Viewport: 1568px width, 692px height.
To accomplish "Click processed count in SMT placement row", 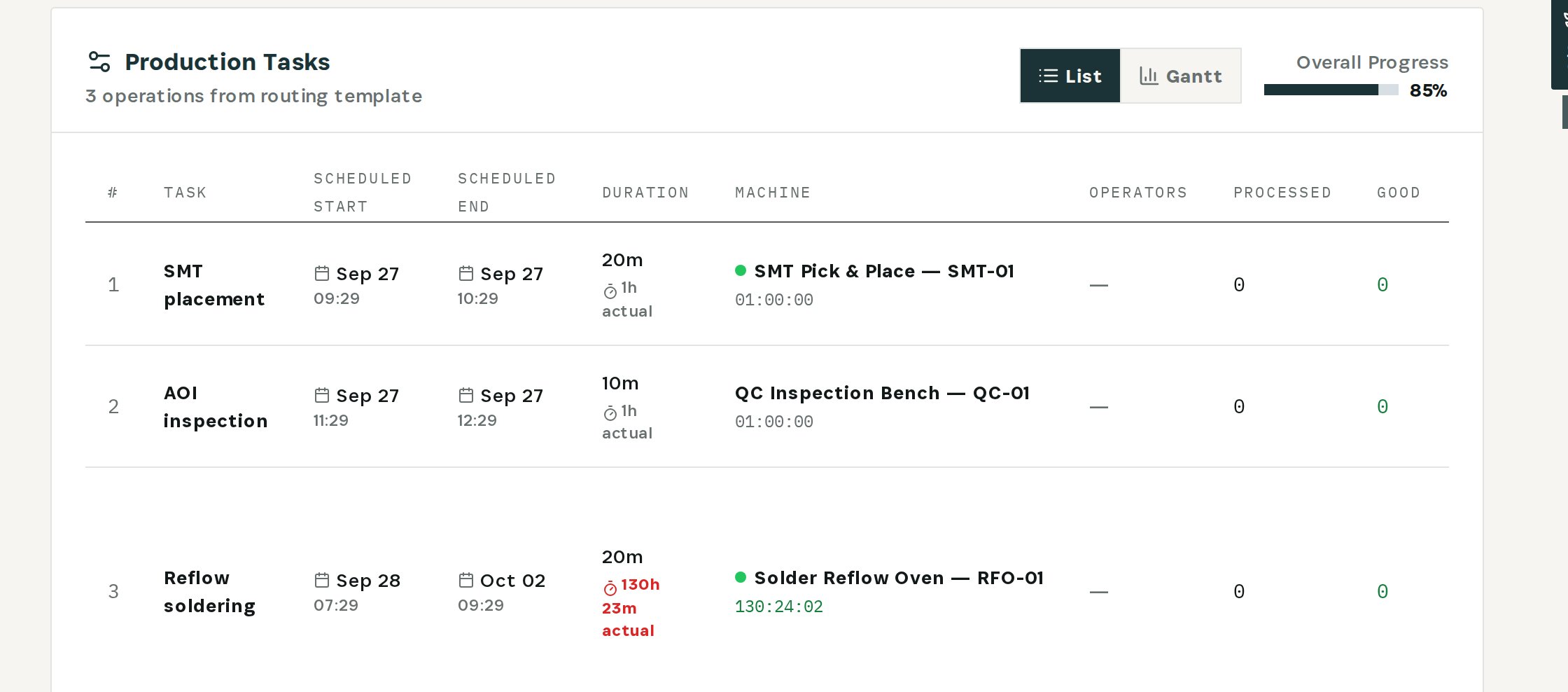I will 1239,285.
